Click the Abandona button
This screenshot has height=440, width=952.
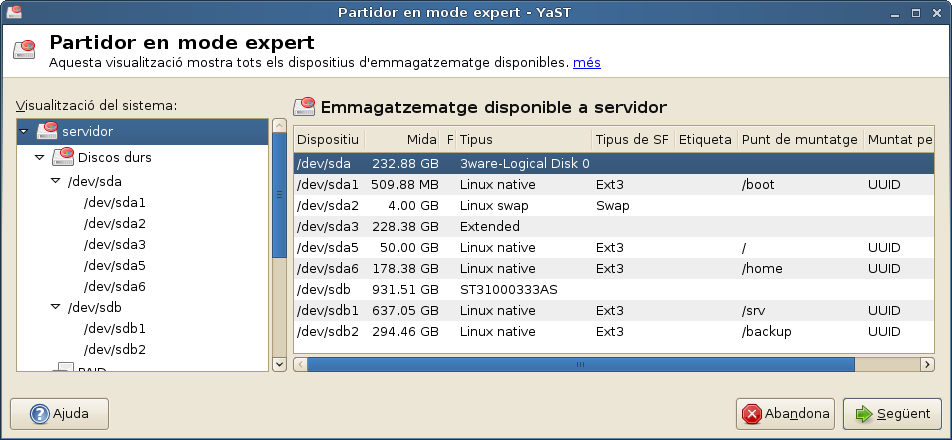coord(786,413)
